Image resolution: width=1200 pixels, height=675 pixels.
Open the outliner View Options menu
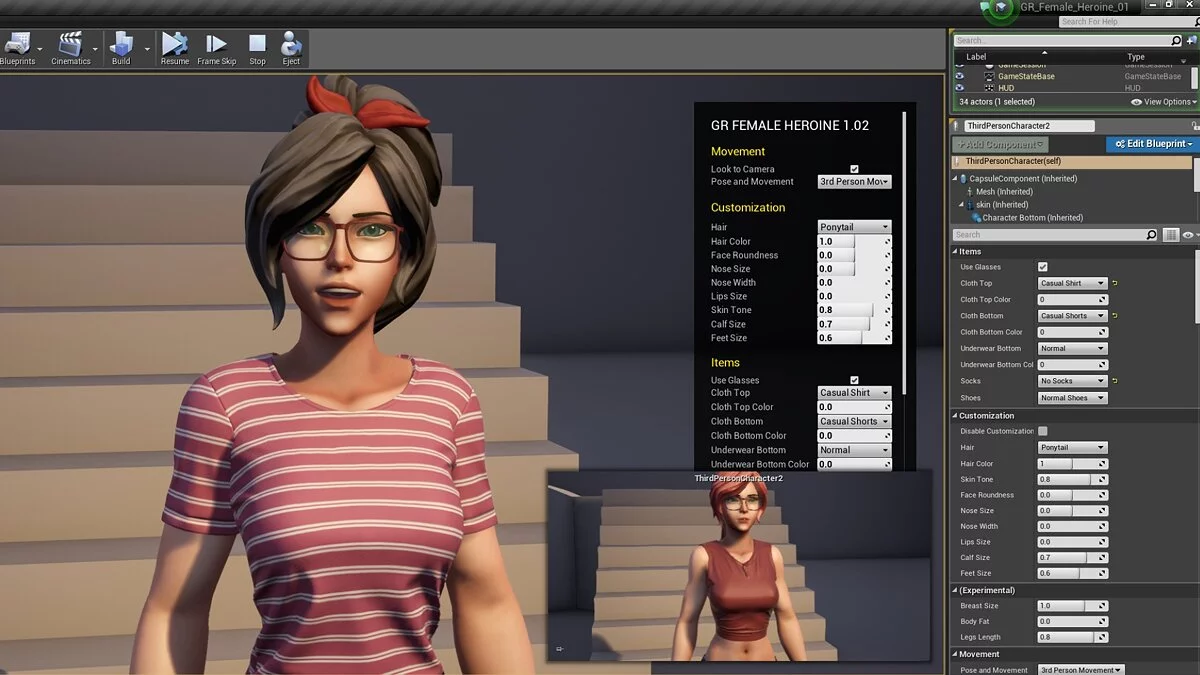(1164, 102)
